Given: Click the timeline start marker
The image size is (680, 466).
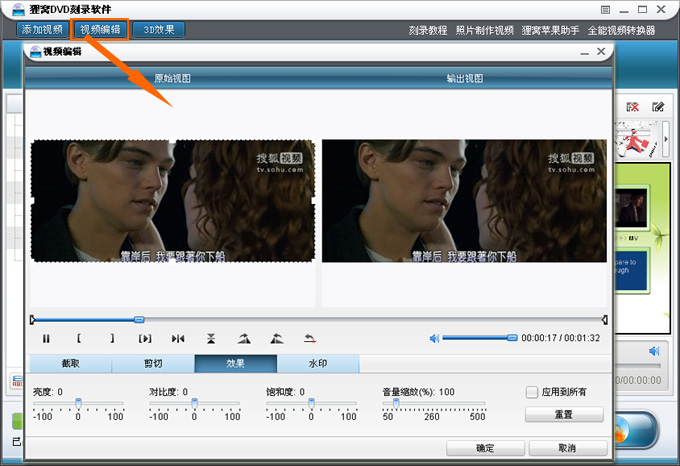Looking at the screenshot, I should point(33,320).
